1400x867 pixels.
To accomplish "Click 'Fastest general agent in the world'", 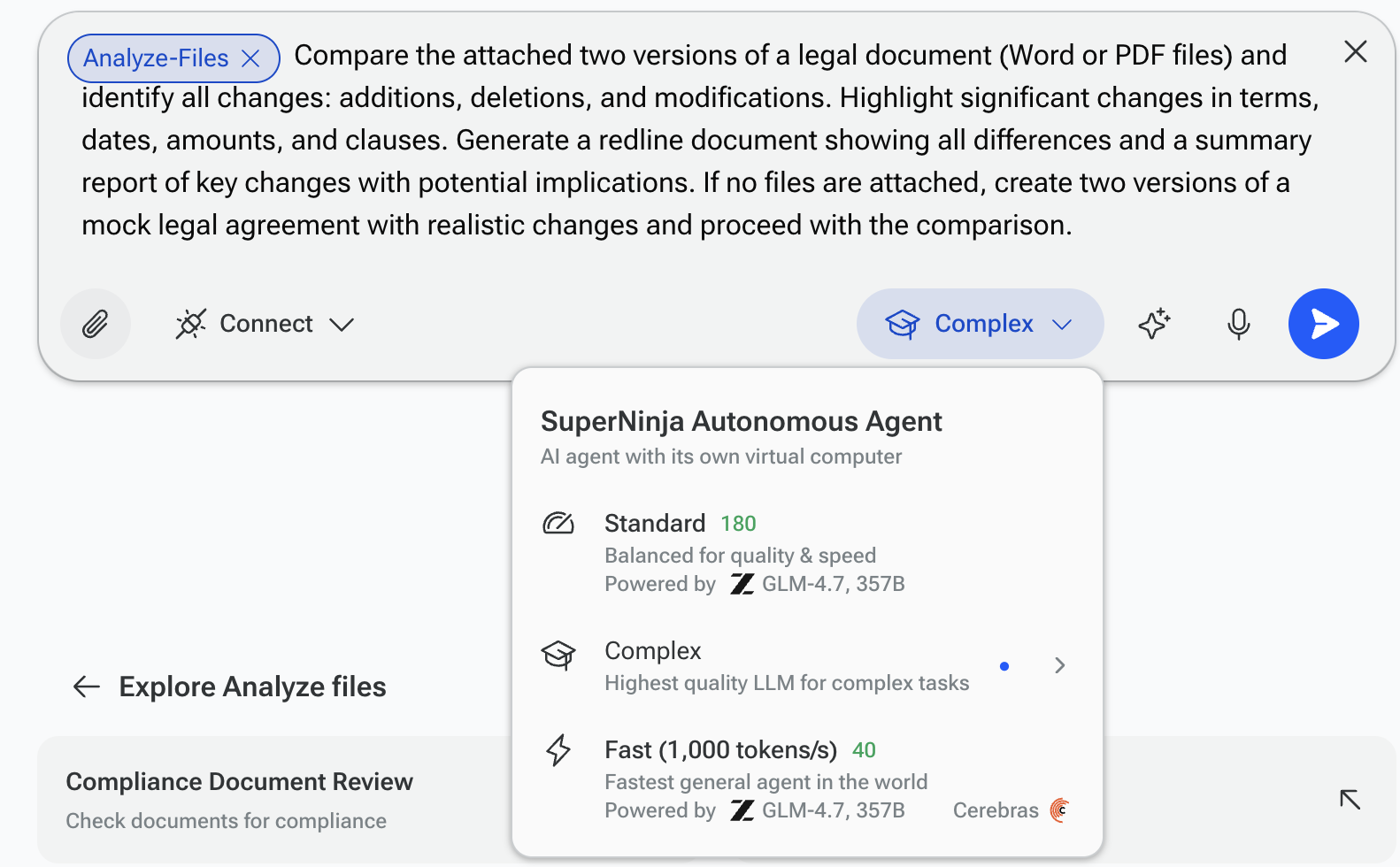I will point(766,782).
